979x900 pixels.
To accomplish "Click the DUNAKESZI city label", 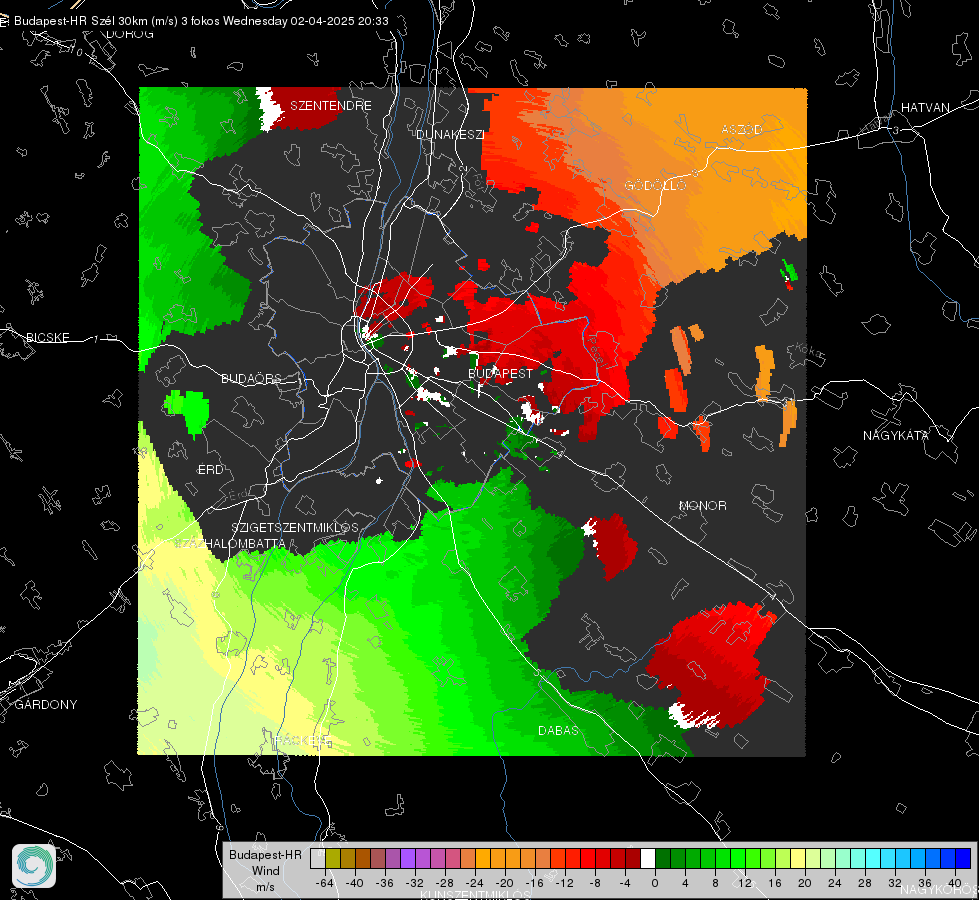I will [x=450, y=134].
